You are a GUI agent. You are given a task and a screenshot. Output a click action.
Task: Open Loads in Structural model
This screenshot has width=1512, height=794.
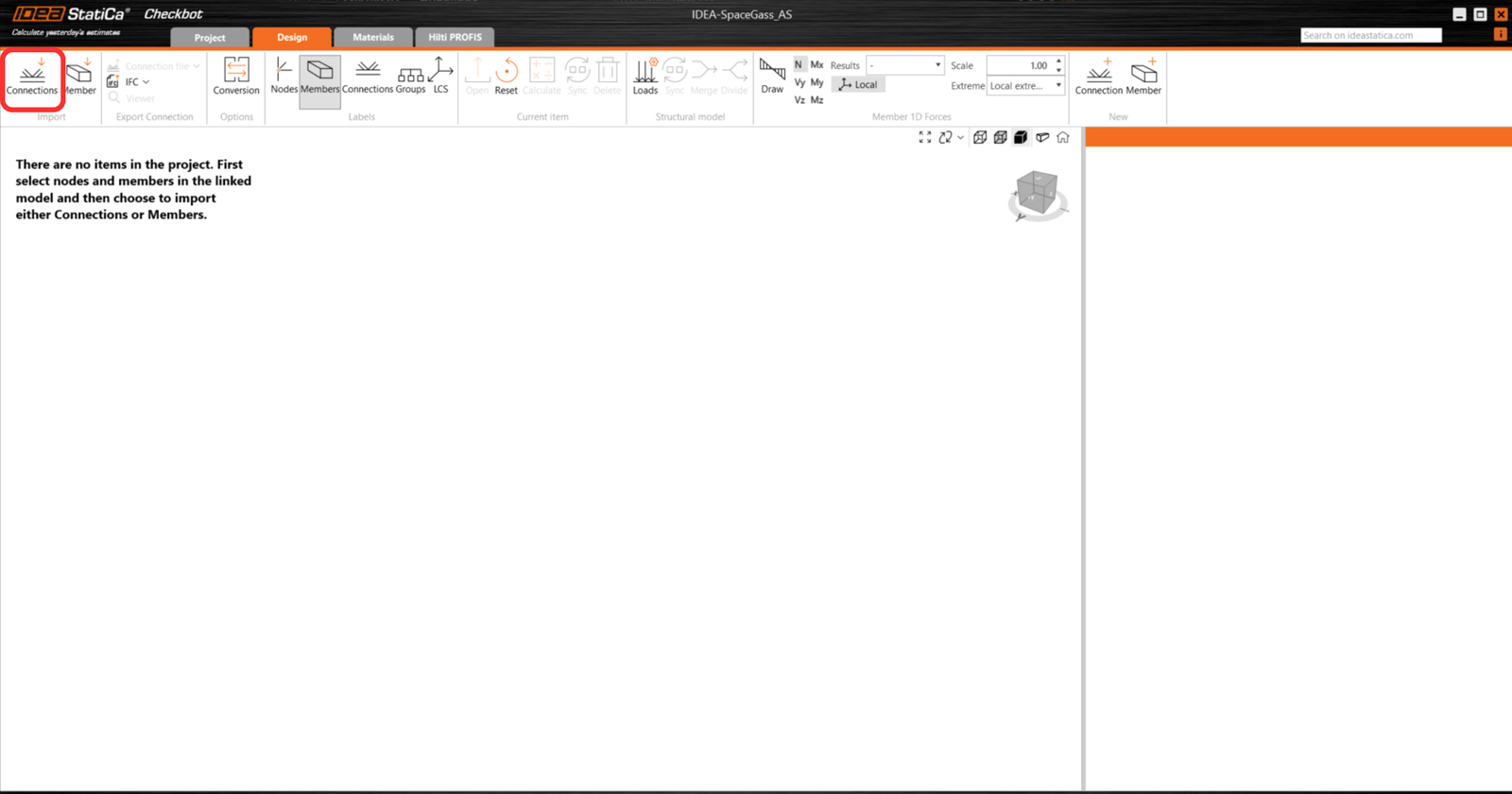[645, 77]
